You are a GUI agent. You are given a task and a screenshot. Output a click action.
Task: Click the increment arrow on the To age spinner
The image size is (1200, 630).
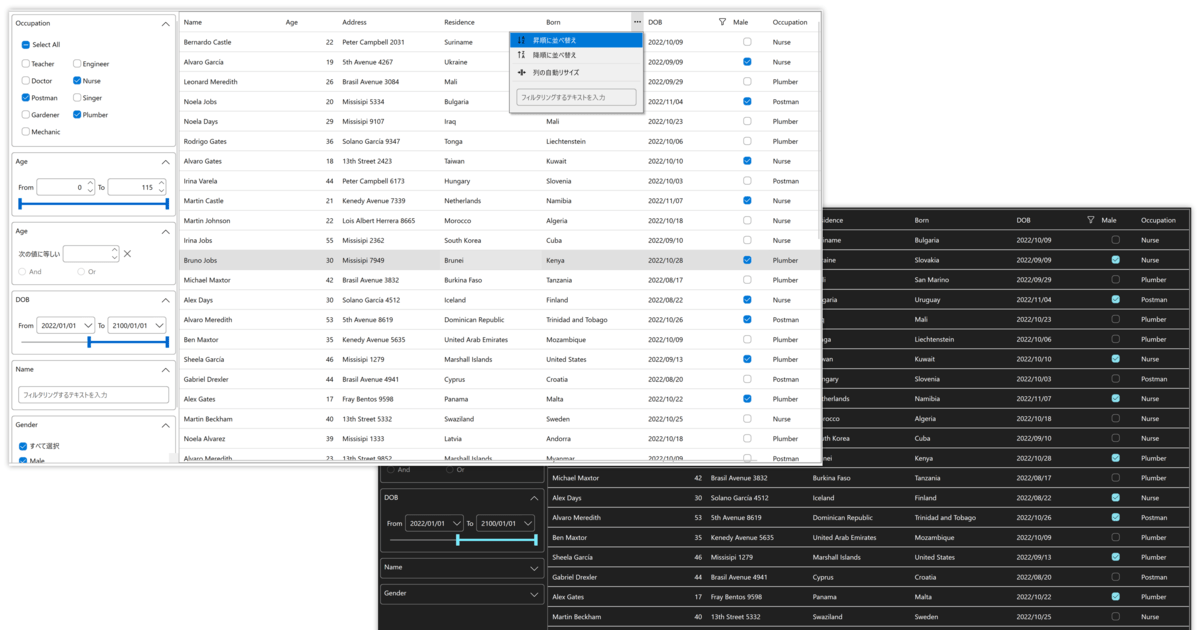(x=161, y=184)
